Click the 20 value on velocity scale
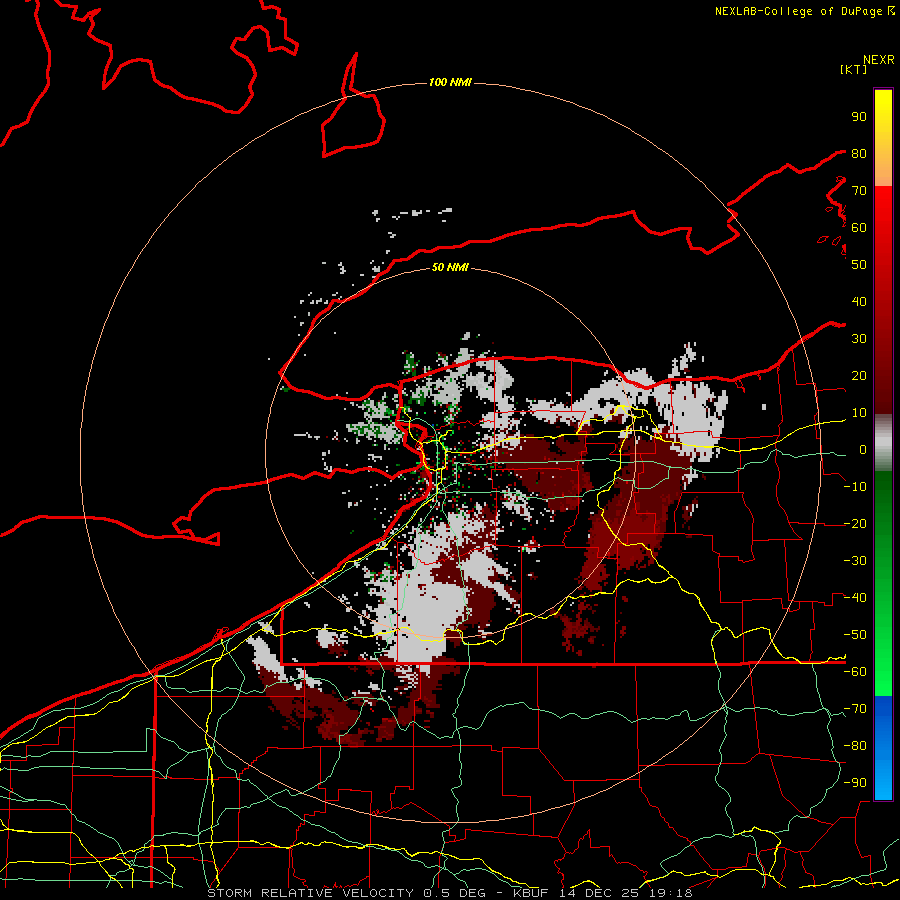The image size is (900, 900). point(859,375)
